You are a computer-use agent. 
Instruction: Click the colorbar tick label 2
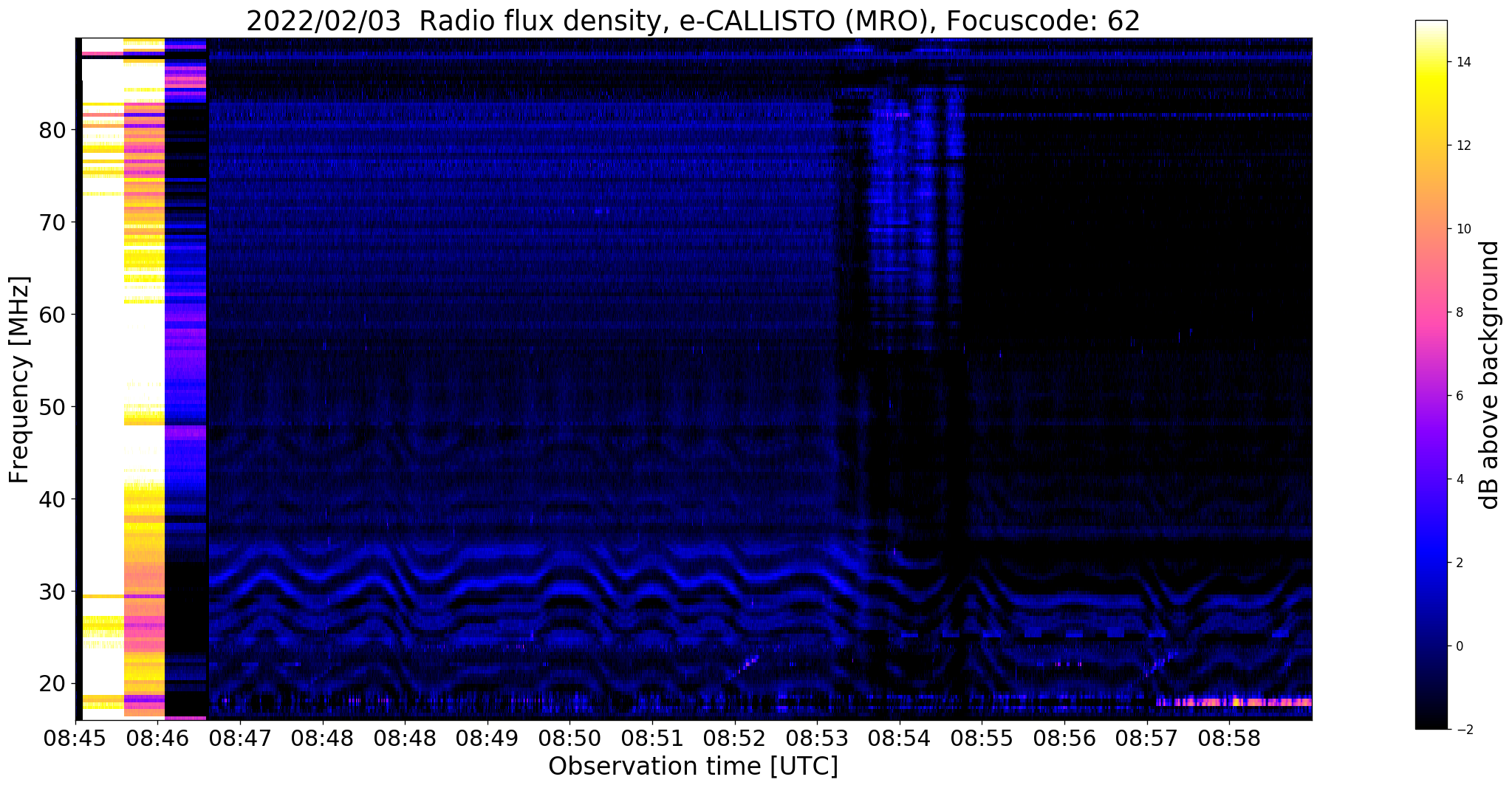tap(1459, 563)
